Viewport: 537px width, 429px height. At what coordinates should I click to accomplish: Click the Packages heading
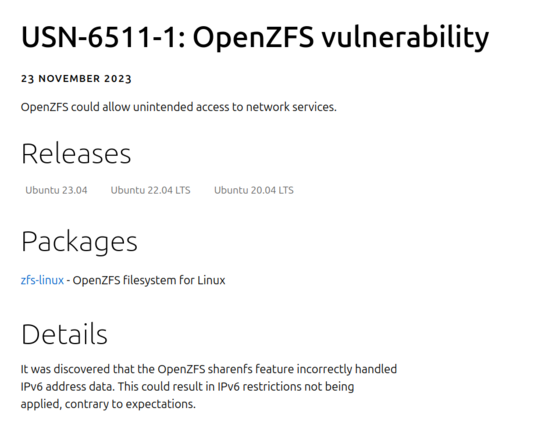[x=79, y=242]
